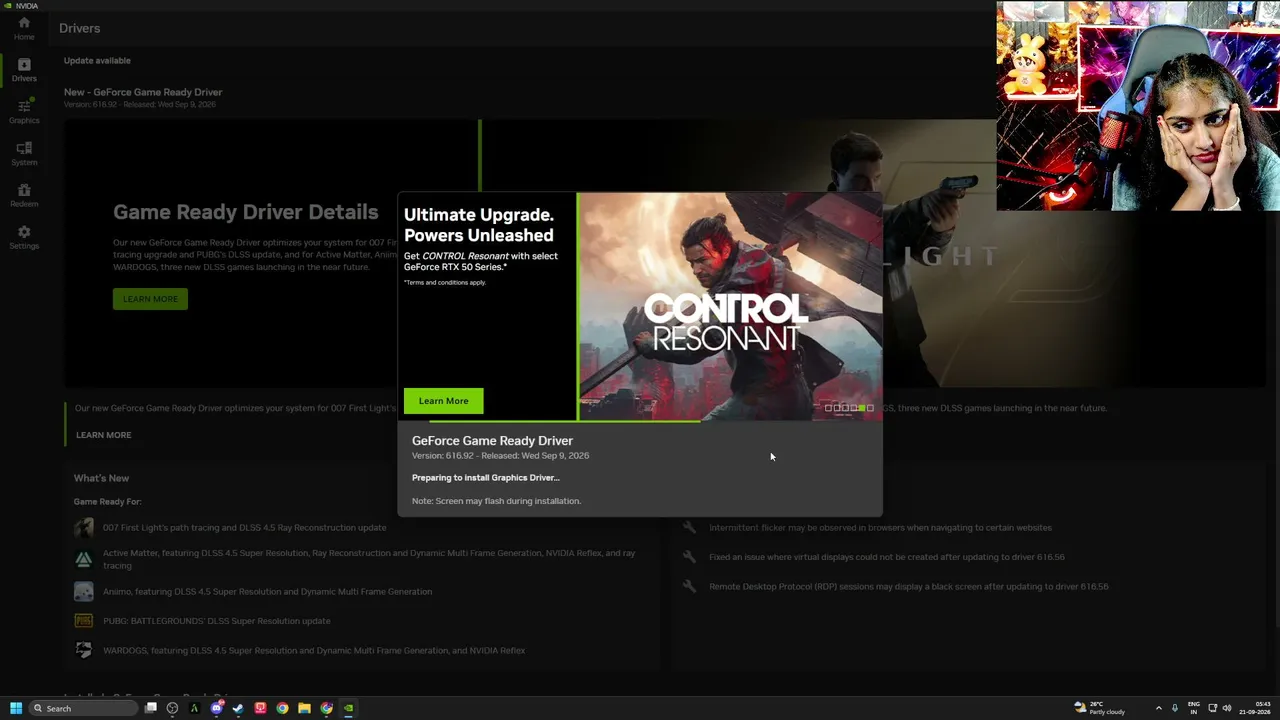The height and width of the screenshot is (720, 1280).
Task: Click the 'Update available' text
Action: click(x=97, y=61)
